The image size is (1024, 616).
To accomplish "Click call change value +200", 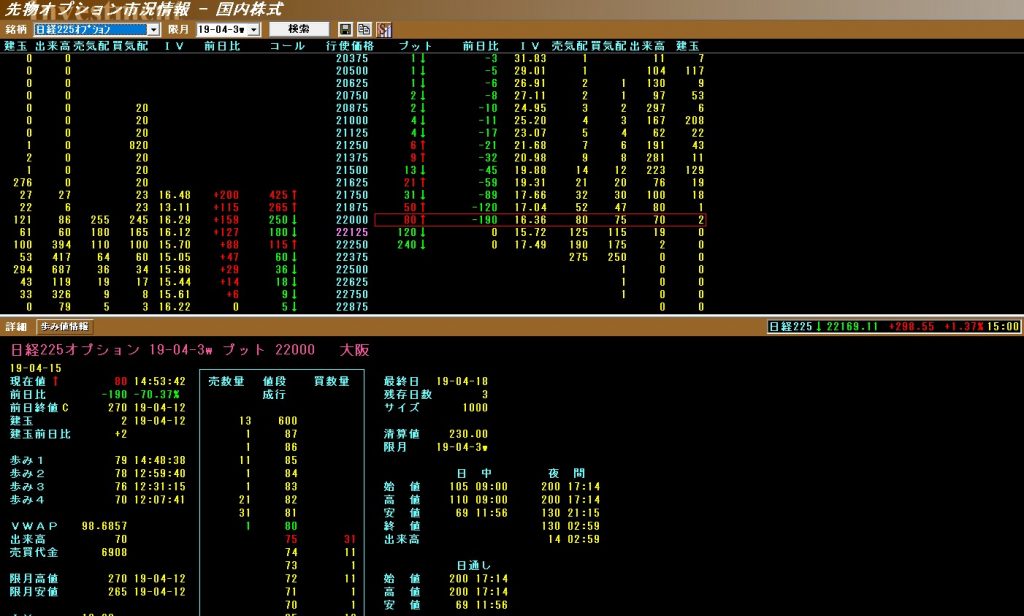I will pyautogui.click(x=226, y=195).
